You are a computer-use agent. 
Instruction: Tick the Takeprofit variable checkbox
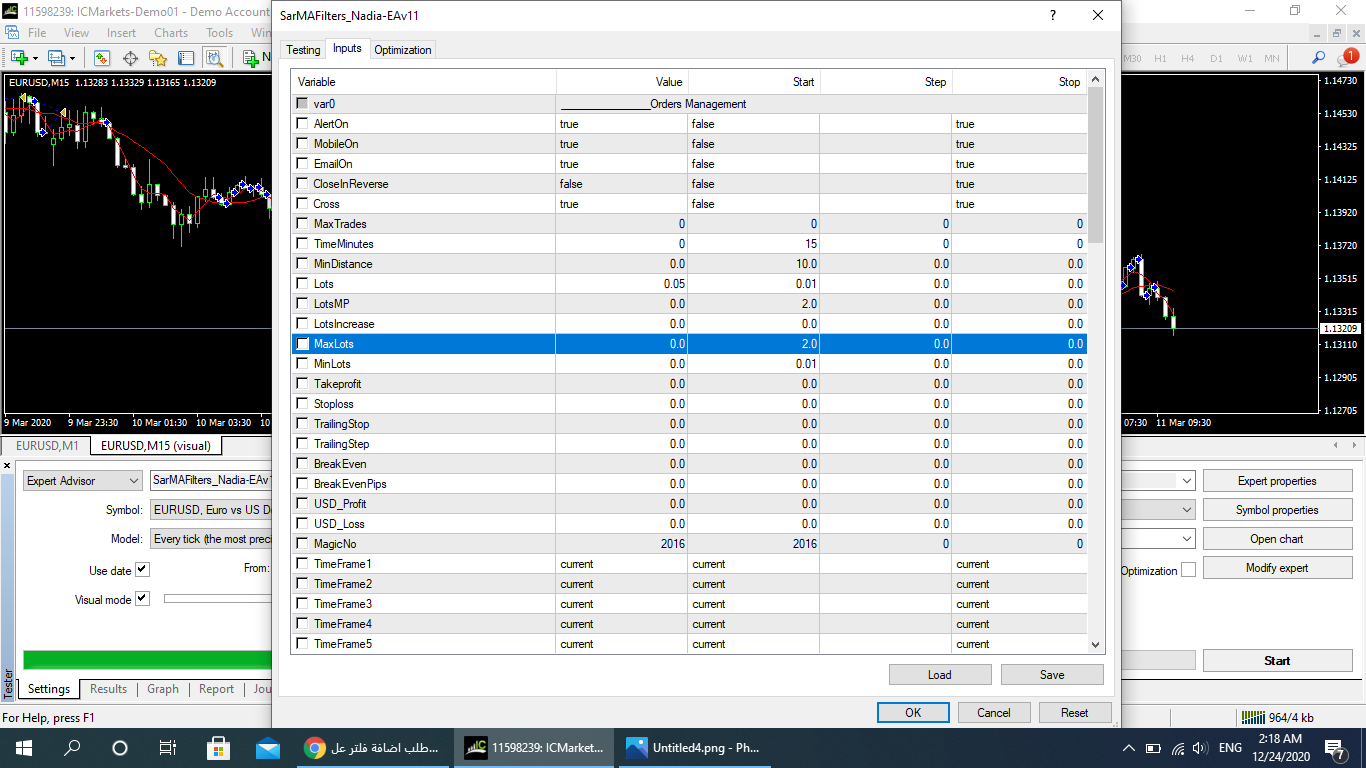click(303, 384)
